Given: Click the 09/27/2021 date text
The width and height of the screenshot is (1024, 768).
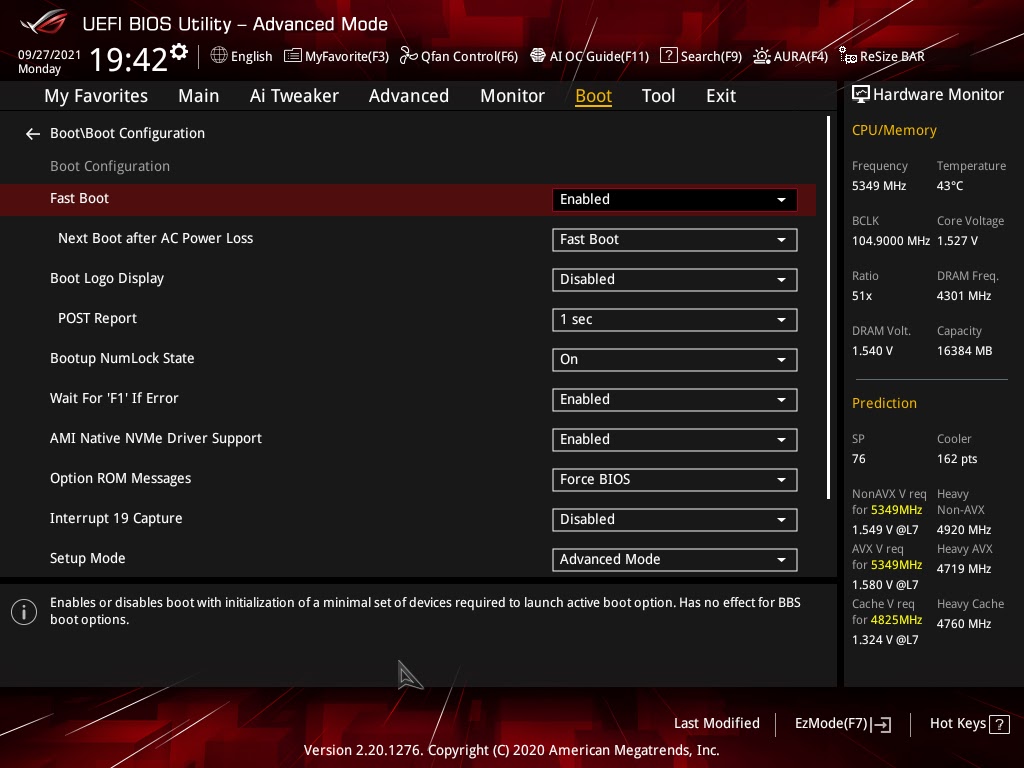Looking at the screenshot, I should 49,54.
